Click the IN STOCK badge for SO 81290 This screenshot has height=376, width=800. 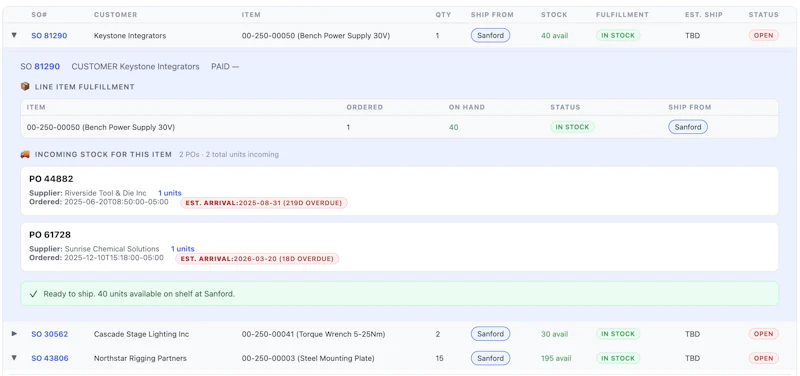click(x=618, y=36)
